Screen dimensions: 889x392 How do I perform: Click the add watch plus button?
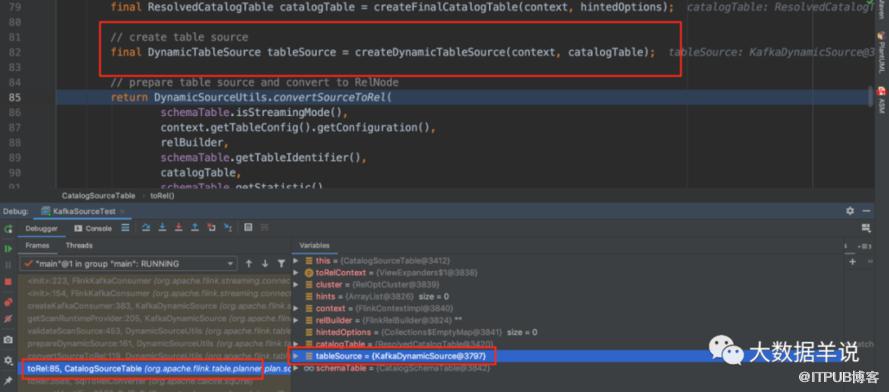click(852, 262)
